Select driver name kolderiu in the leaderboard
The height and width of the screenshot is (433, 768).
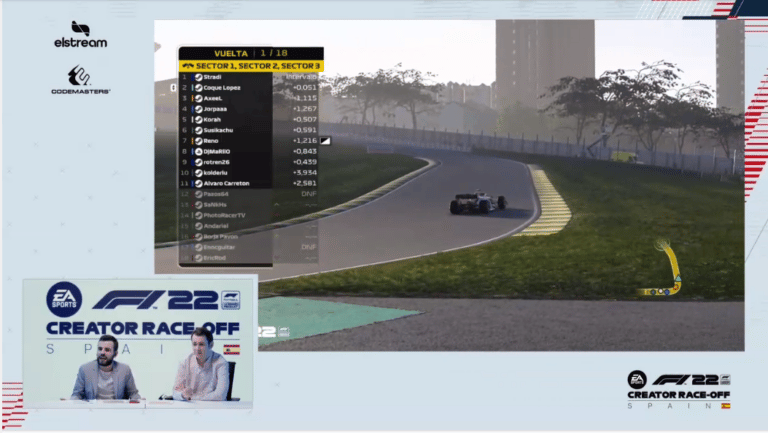point(216,173)
